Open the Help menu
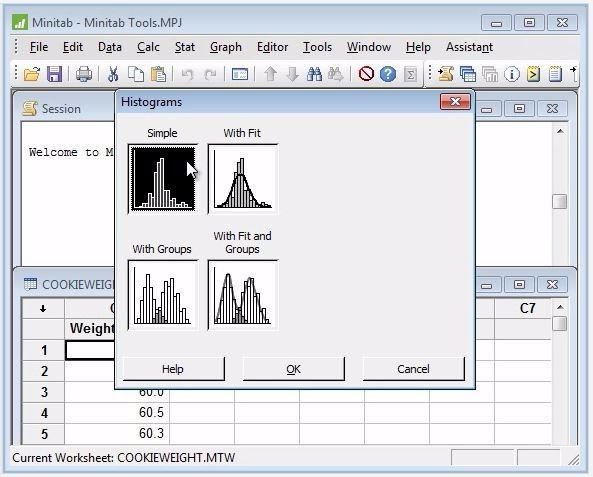Viewport: 593px width, 477px height. [x=418, y=47]
